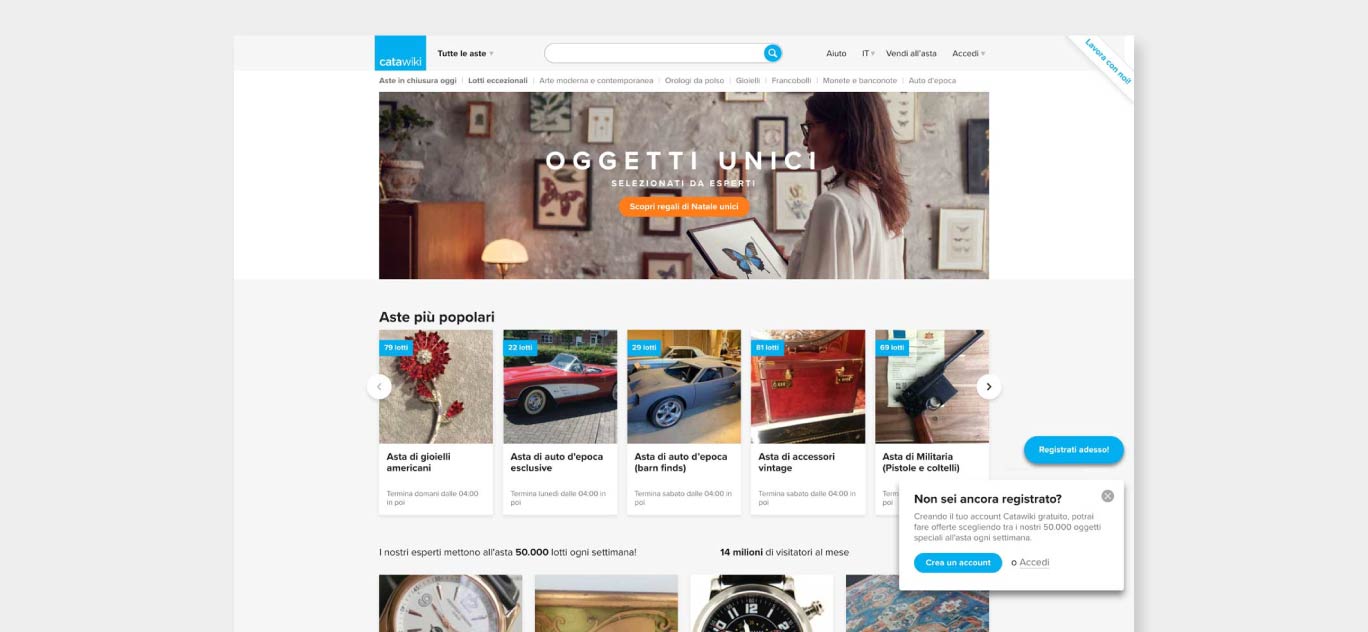Click 'Scopri regali di Natale unici' button
This screenshot has height=632, width=1368.
coord(684,207)
